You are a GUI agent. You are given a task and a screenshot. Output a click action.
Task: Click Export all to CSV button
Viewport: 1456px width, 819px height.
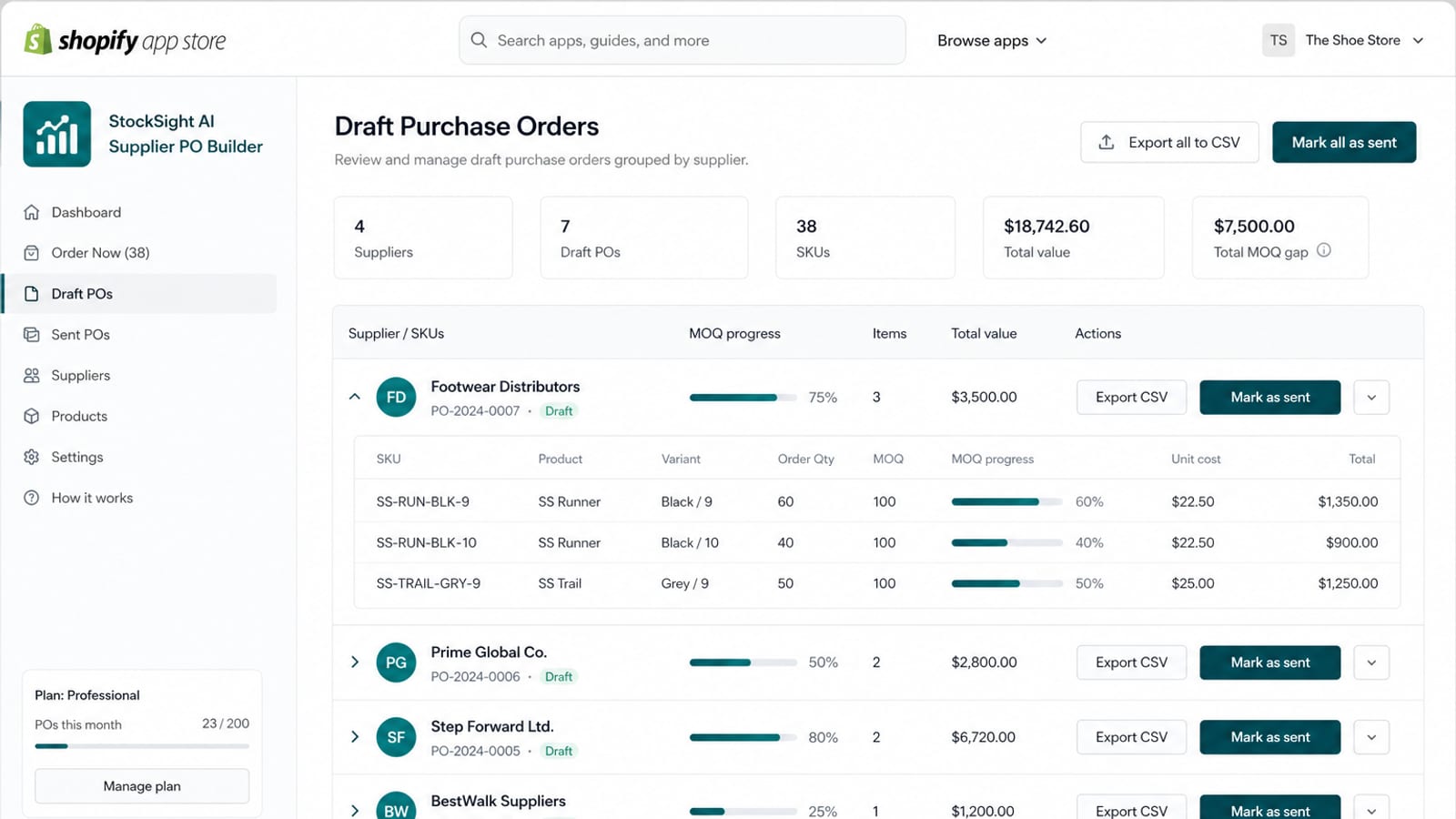tap(1169, 142)
